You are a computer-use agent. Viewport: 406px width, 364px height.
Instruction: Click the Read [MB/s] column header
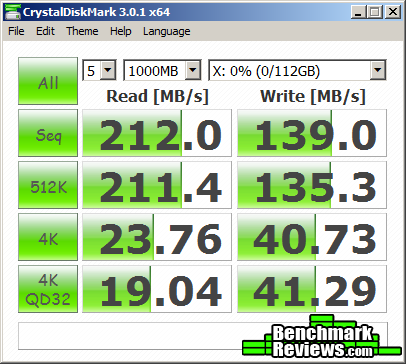click(157, 96)
